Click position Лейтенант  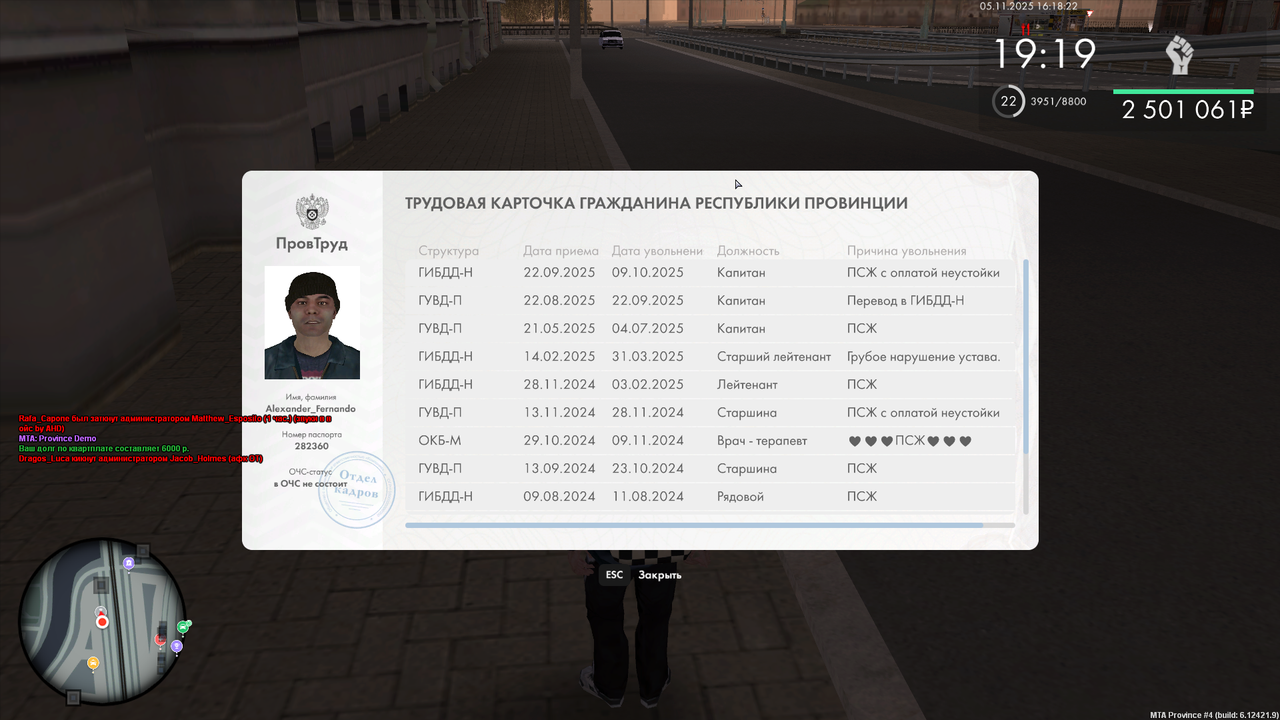[747, 384]
